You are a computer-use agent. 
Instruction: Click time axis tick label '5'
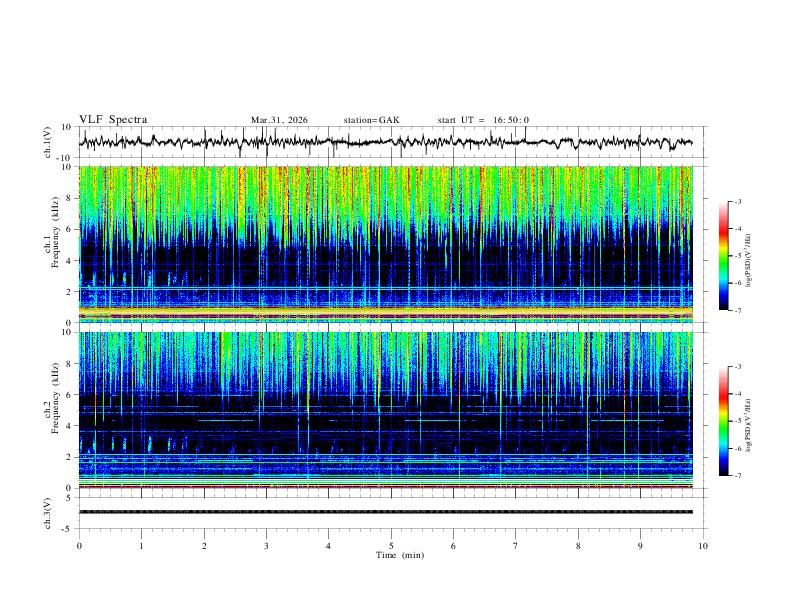pos(391,546)
